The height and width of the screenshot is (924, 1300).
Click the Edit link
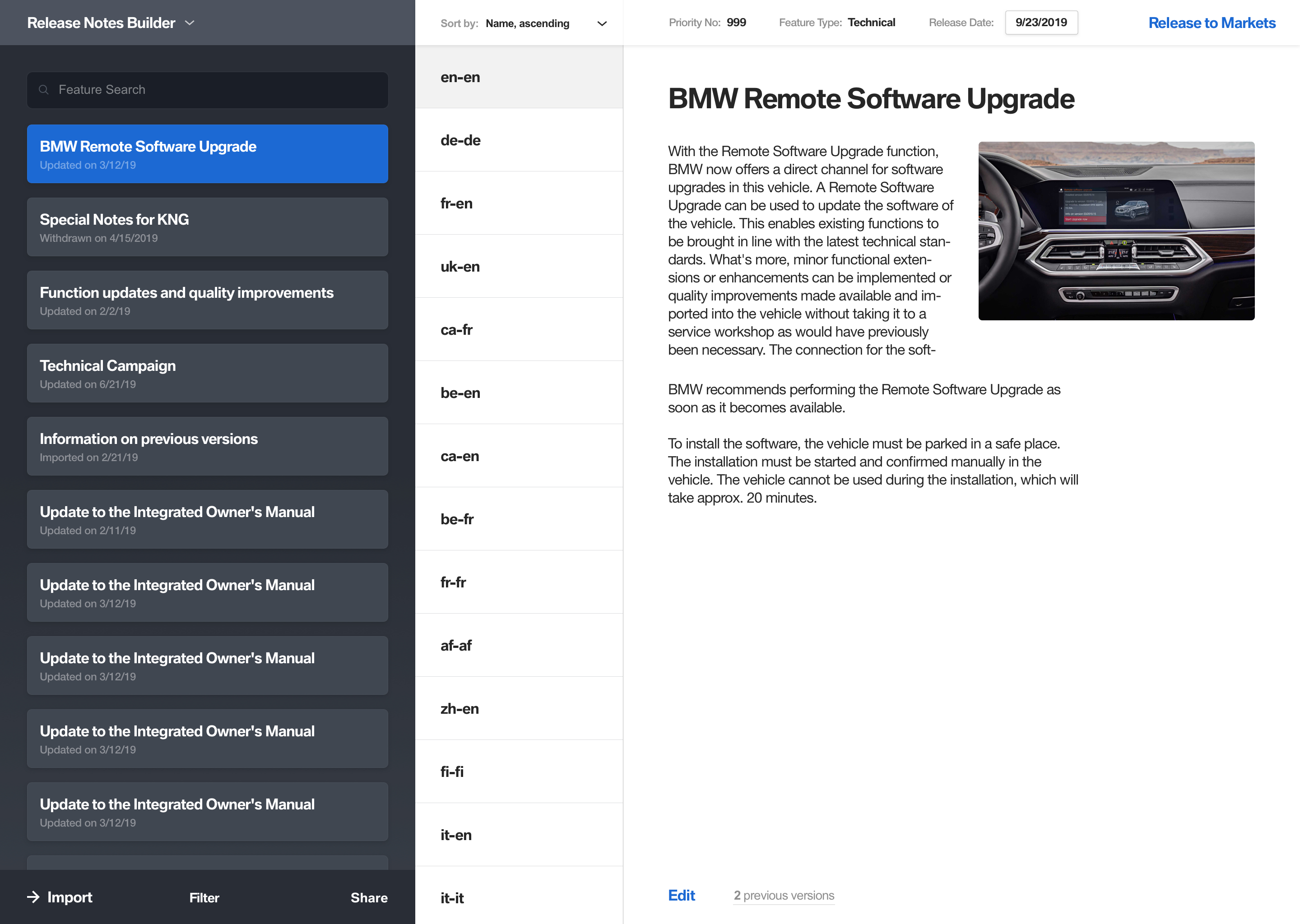click(681, 895)
